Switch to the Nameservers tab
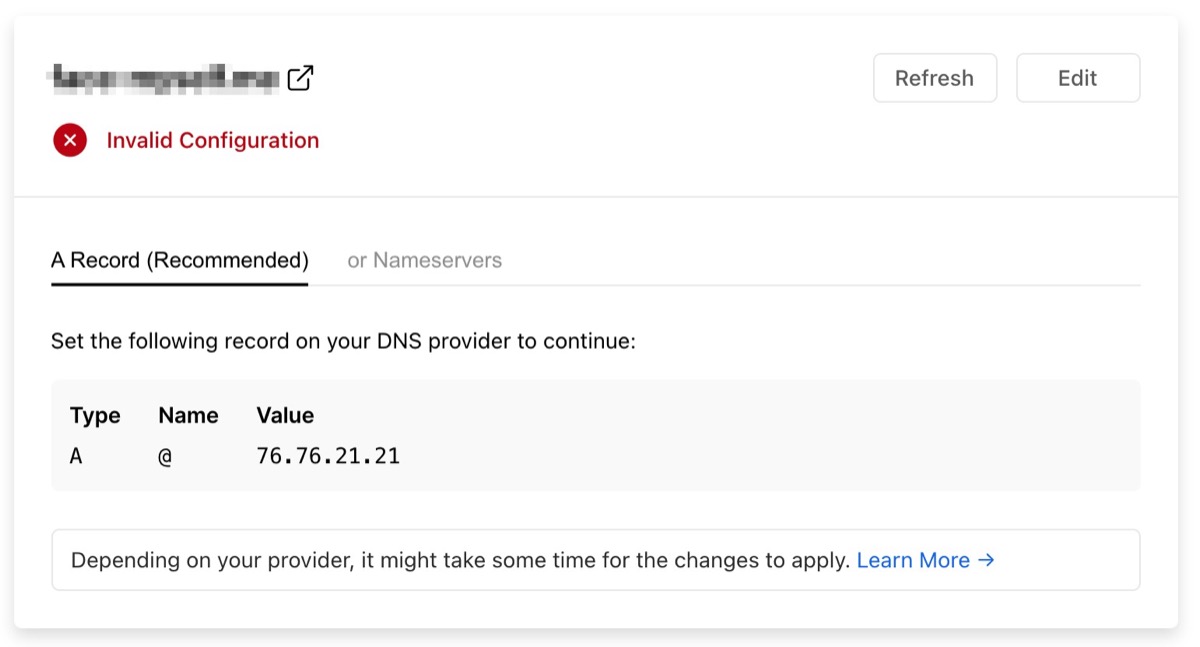The width and height of the screenshot is (1200, 647). click(x=424, y=260)
